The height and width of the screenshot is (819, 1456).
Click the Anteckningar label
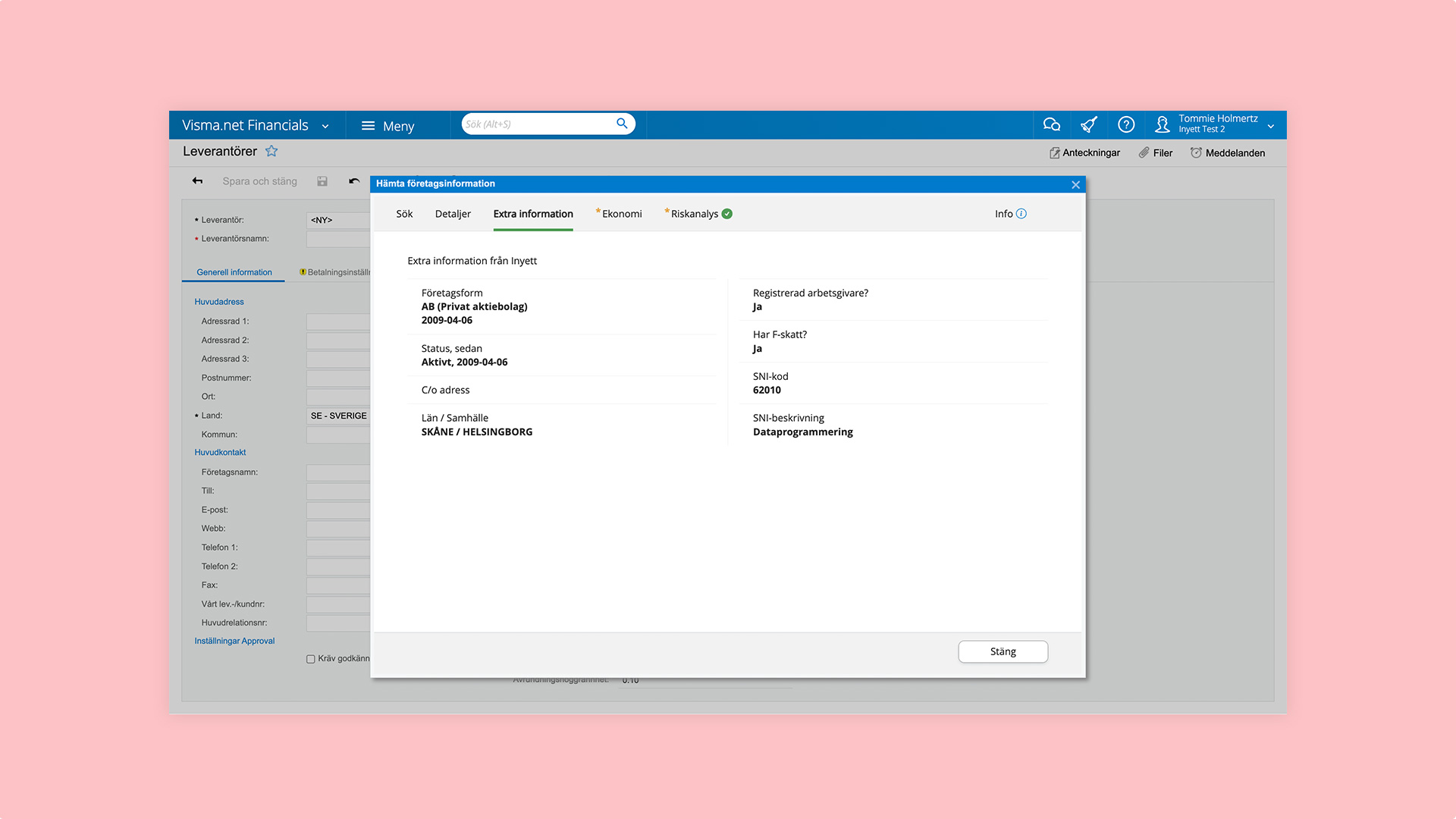(x=1090, y=152)
